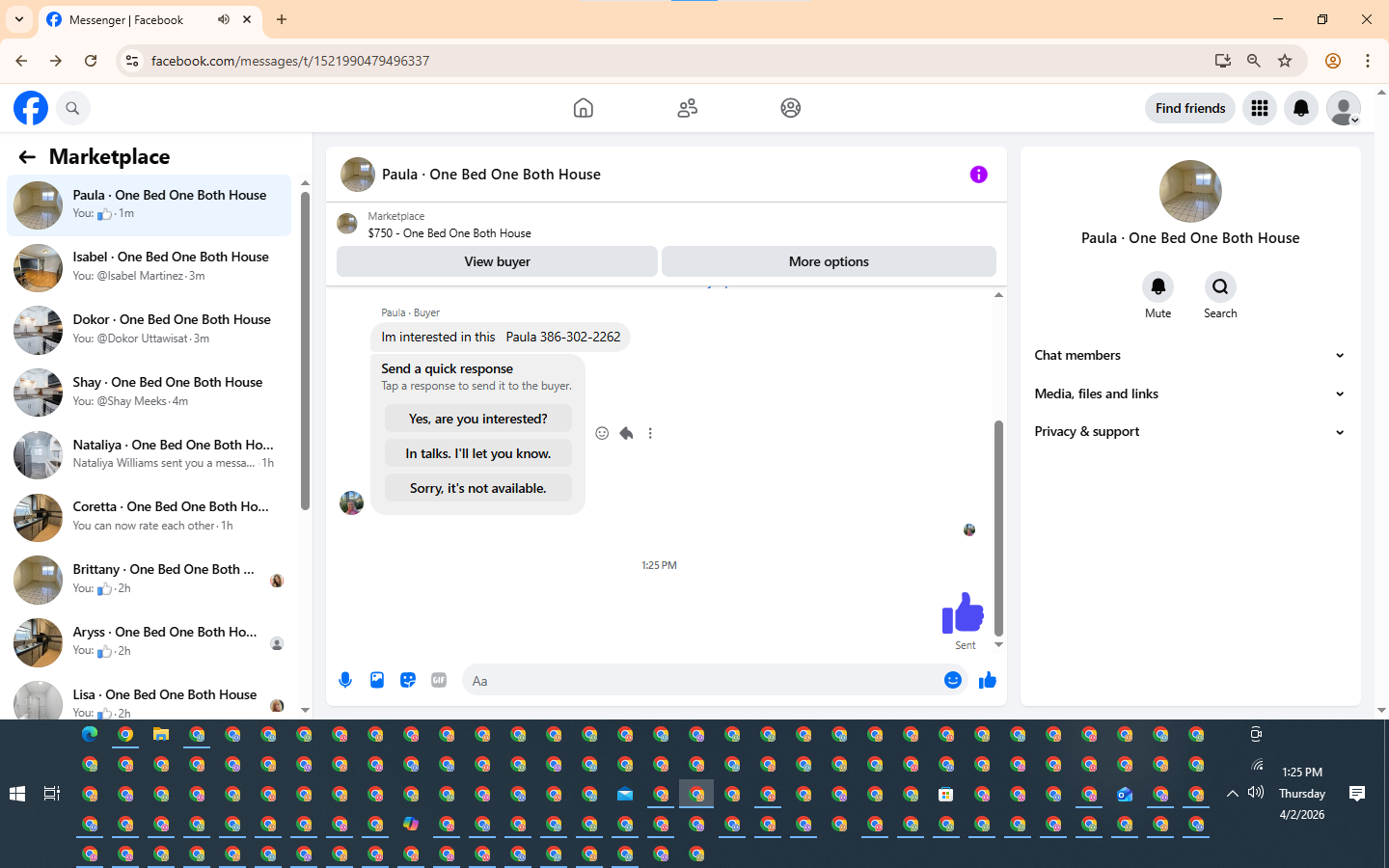Go to the Home feed icon
Image resolution: width=1389 pixels, height=868 pixels.
coord(584,108)
